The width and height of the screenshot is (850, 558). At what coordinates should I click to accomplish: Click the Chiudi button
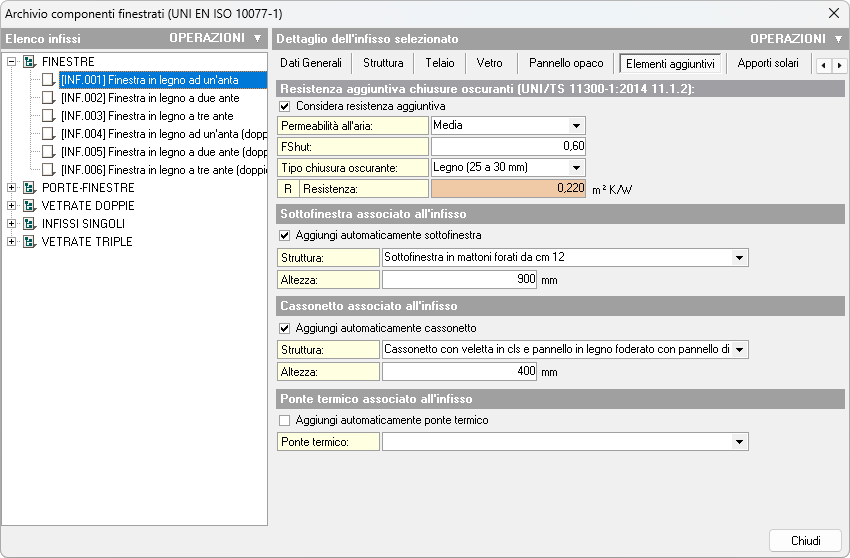tap(805, 540)
